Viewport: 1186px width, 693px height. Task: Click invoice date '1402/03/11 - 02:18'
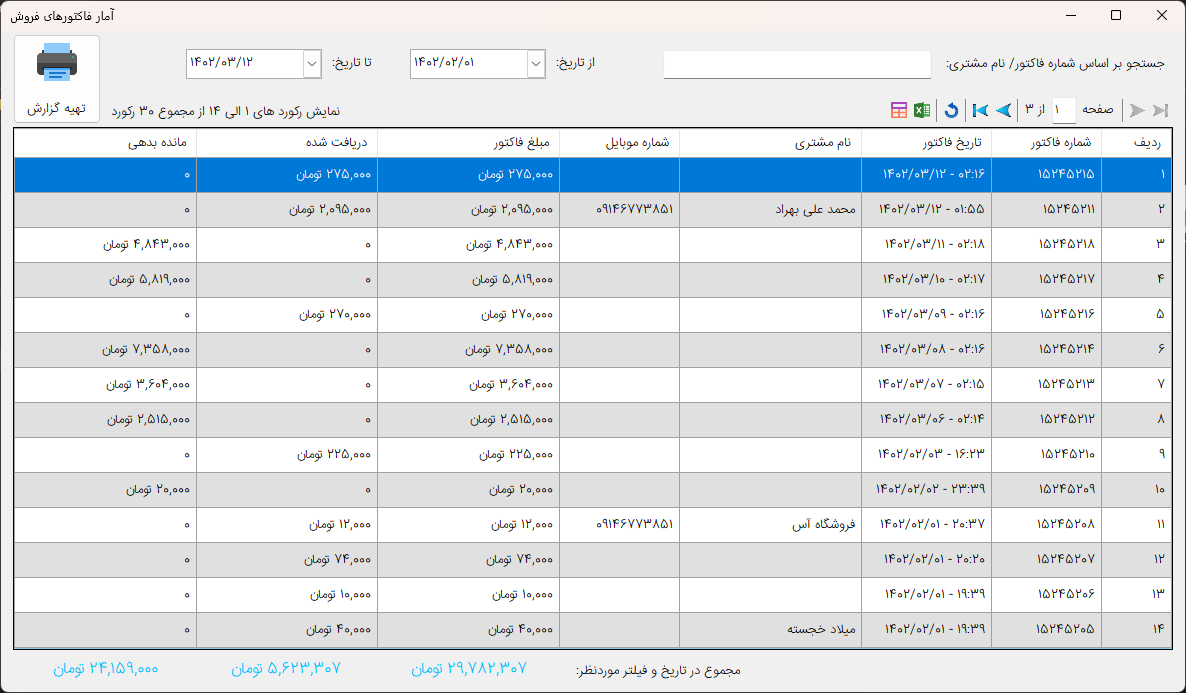(935, 244)
